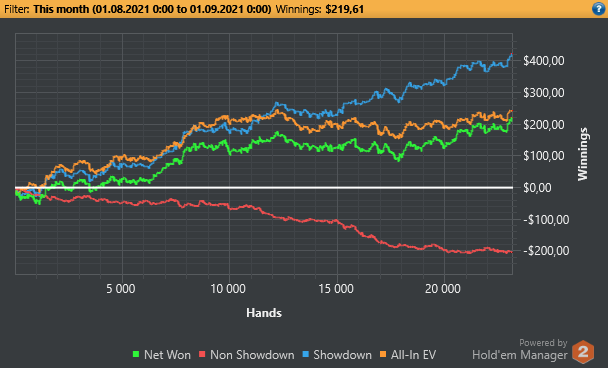Open the help question mark icon
This screenshot has width=608, height=368.
point(599,9)
